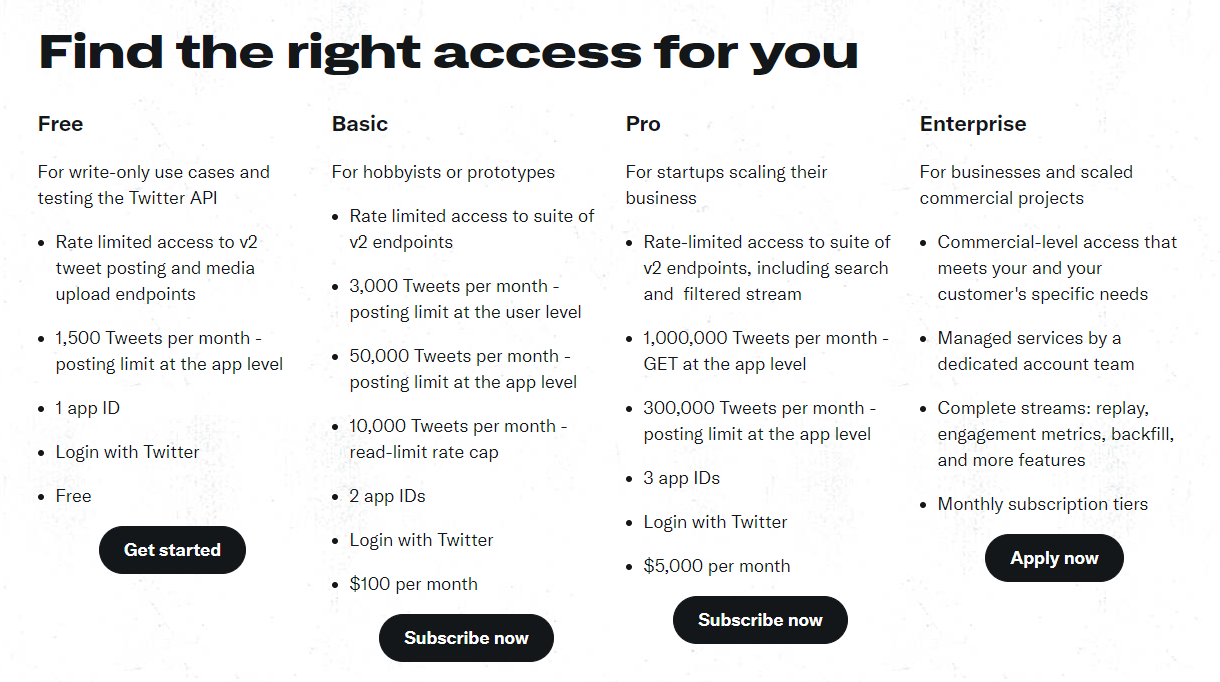Screen dimensions: 1220x682
Task: Click the "3 app IDs" bullet item
Action: coord(681,478)
